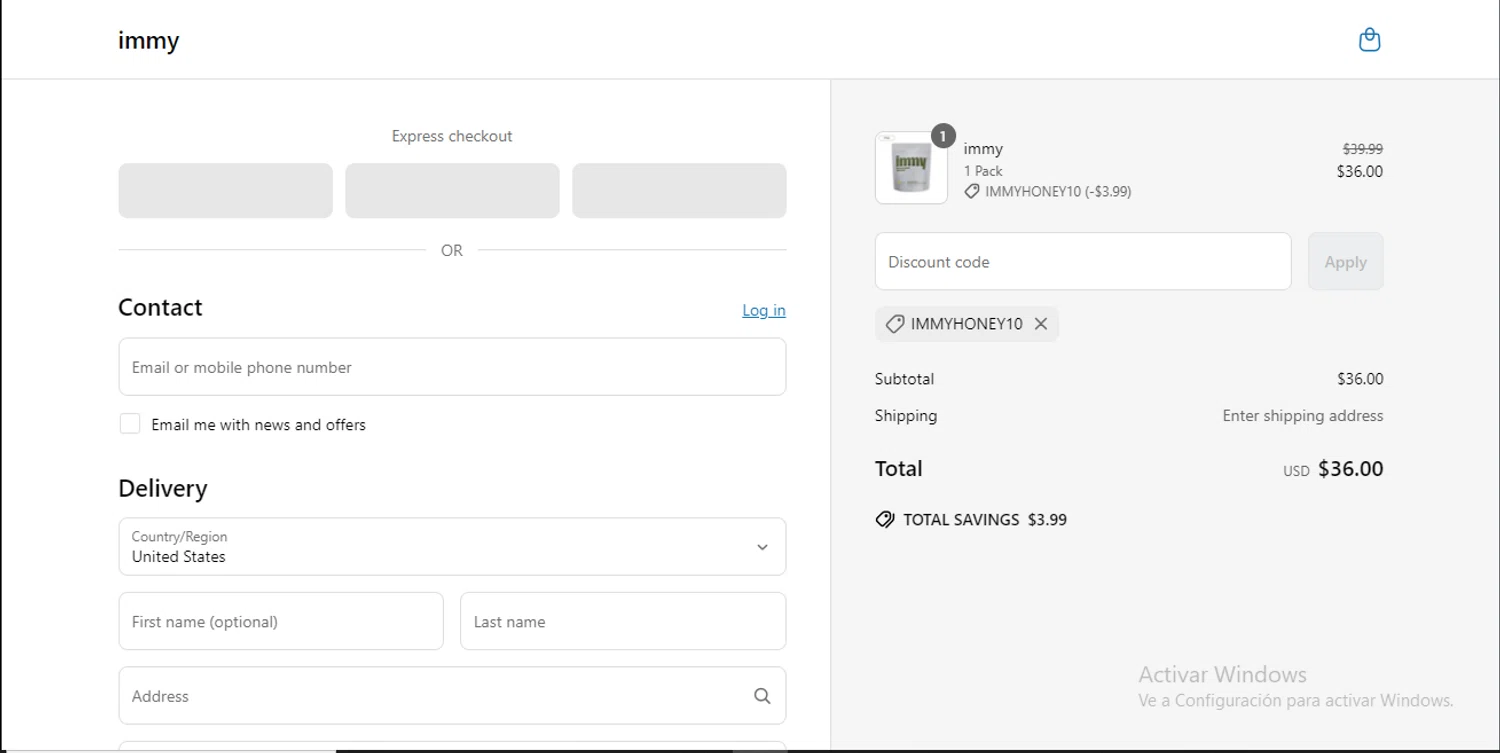Open the shopping bag cart icon
Viewport: 1500px width, 753px height.
pyautogui.click(x=1369, y=40)
